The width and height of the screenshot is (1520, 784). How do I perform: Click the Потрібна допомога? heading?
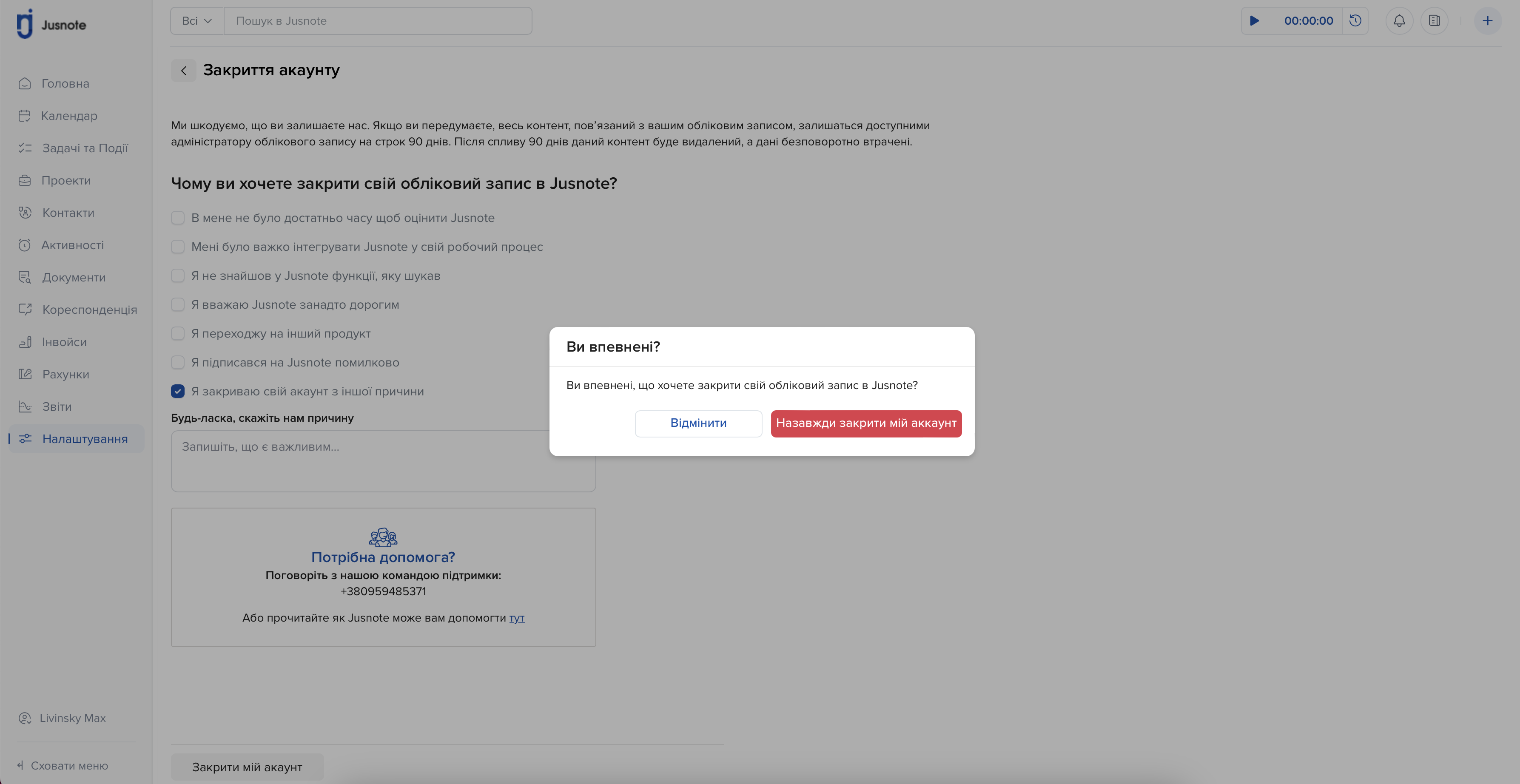[384, 557]
